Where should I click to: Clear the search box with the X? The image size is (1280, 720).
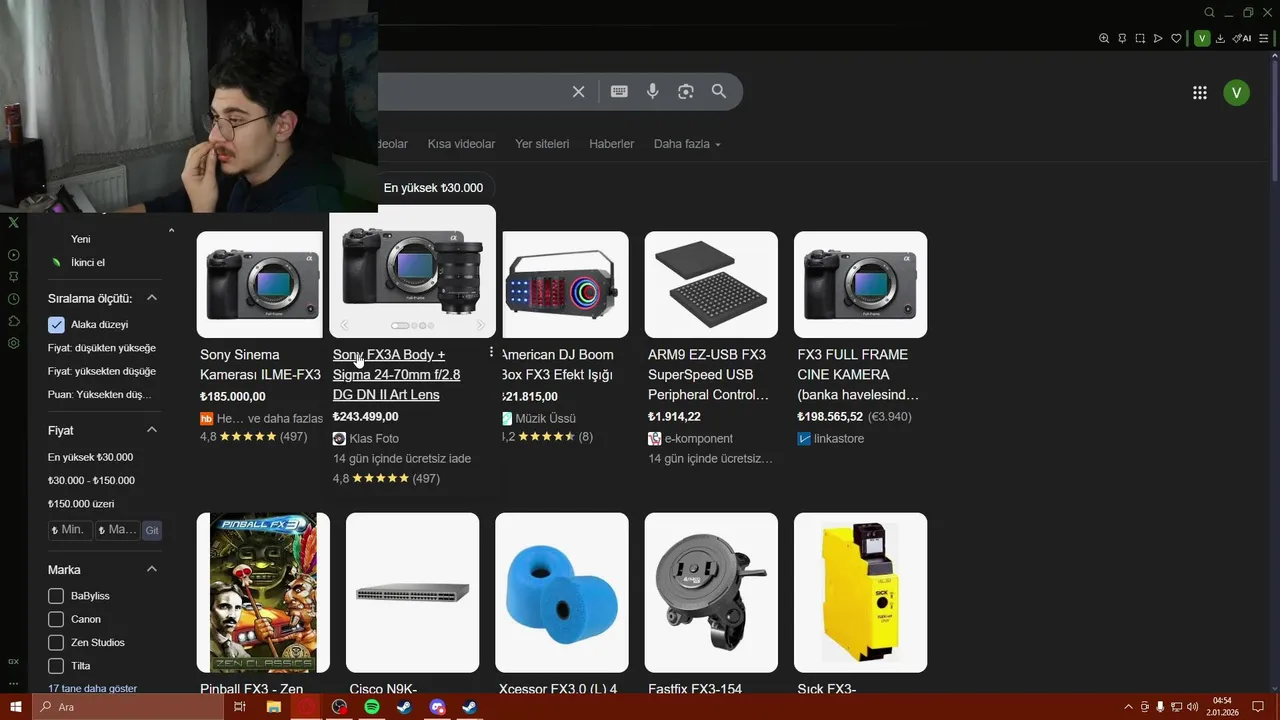point(578,91)
